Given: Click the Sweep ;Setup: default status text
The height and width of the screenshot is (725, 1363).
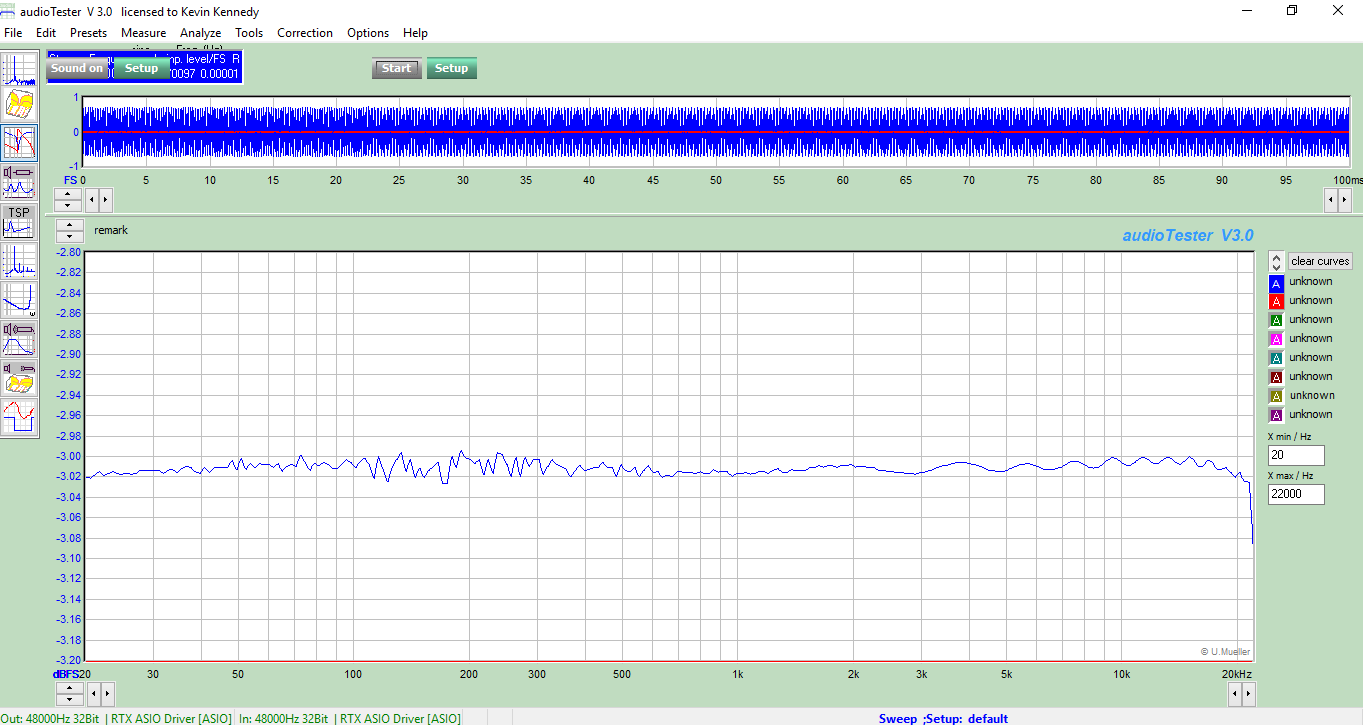Looking at the screenshot, I should click(943, 718).
